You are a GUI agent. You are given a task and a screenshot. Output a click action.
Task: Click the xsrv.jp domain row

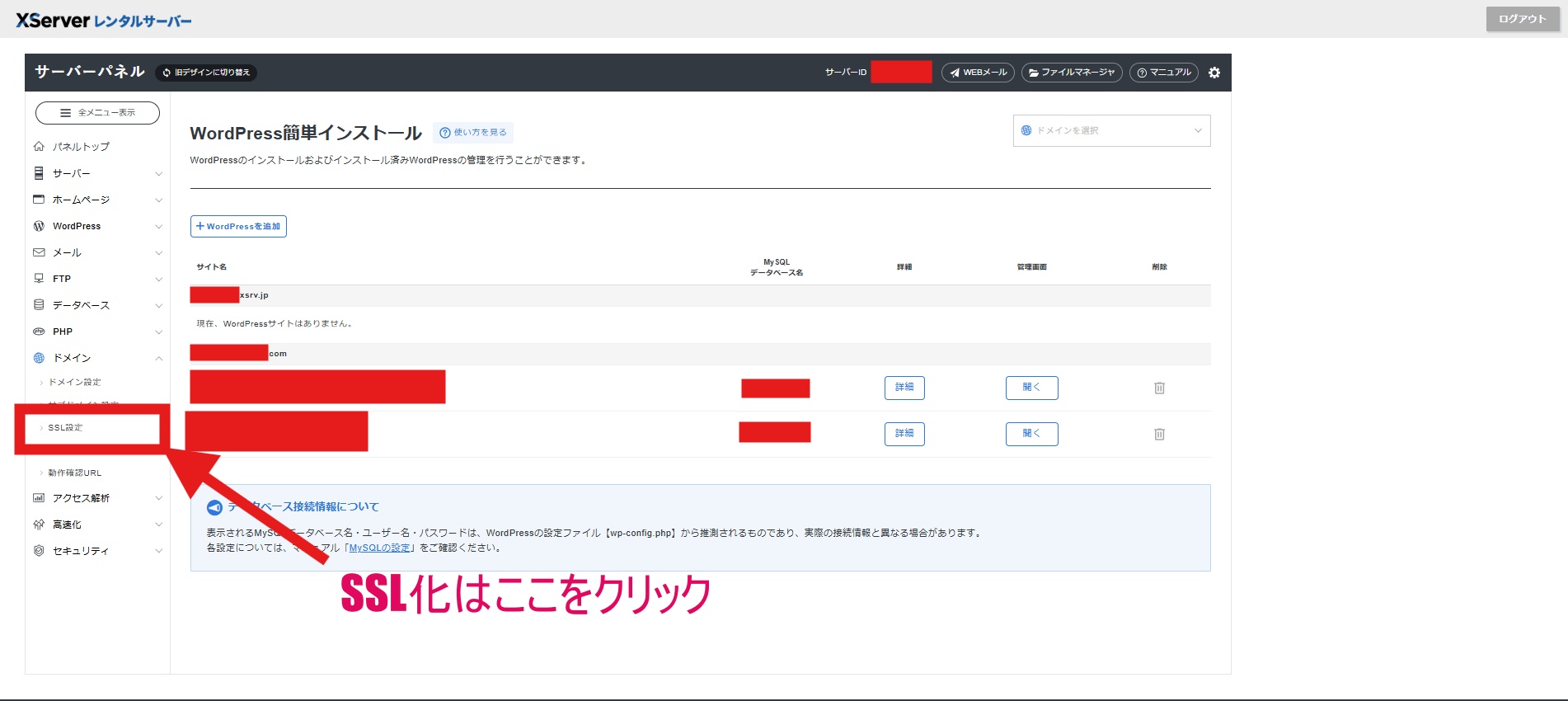point(700,295)
